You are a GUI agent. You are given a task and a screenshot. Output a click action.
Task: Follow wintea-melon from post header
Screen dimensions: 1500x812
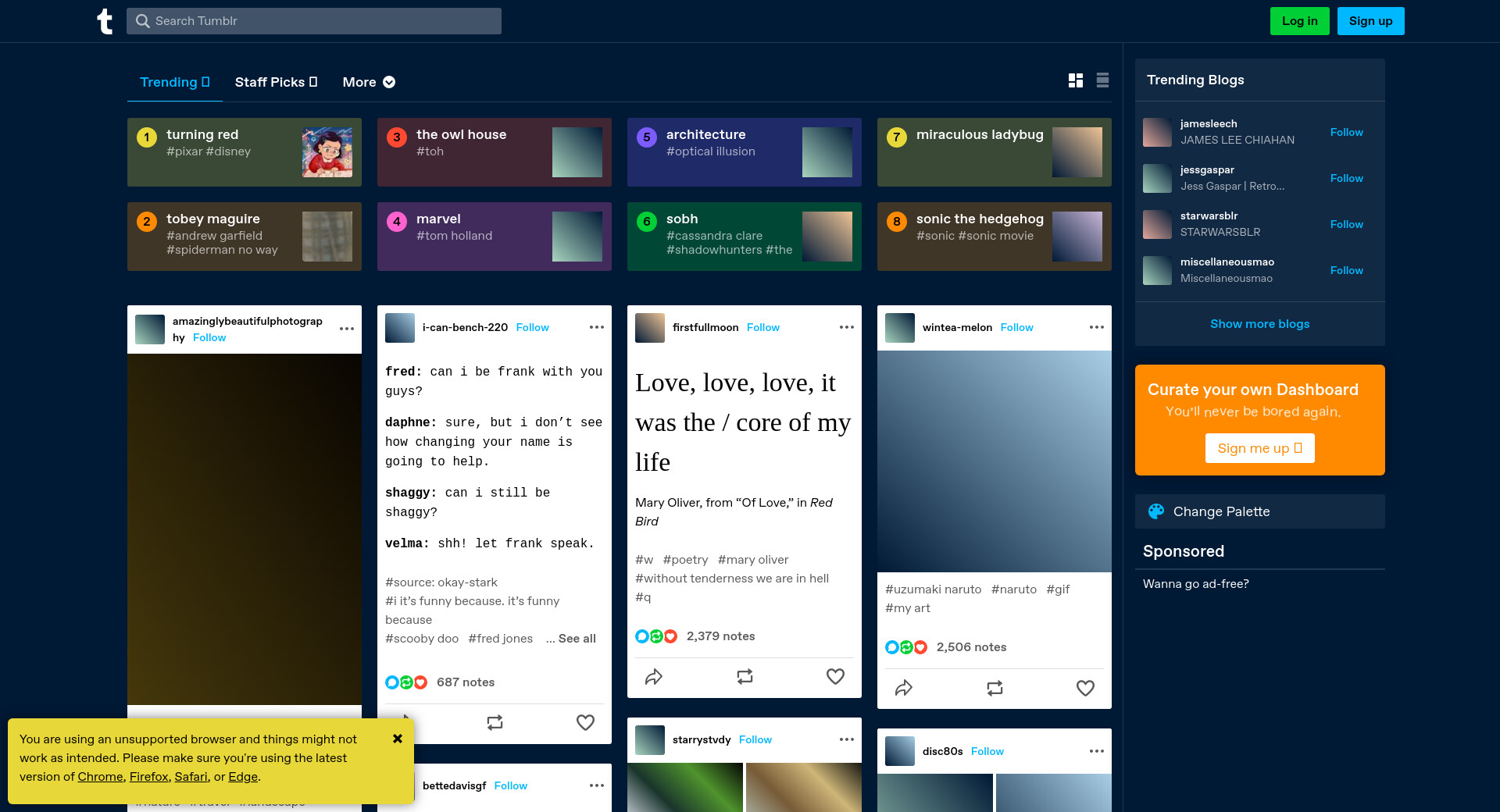tap(1017, 327)
